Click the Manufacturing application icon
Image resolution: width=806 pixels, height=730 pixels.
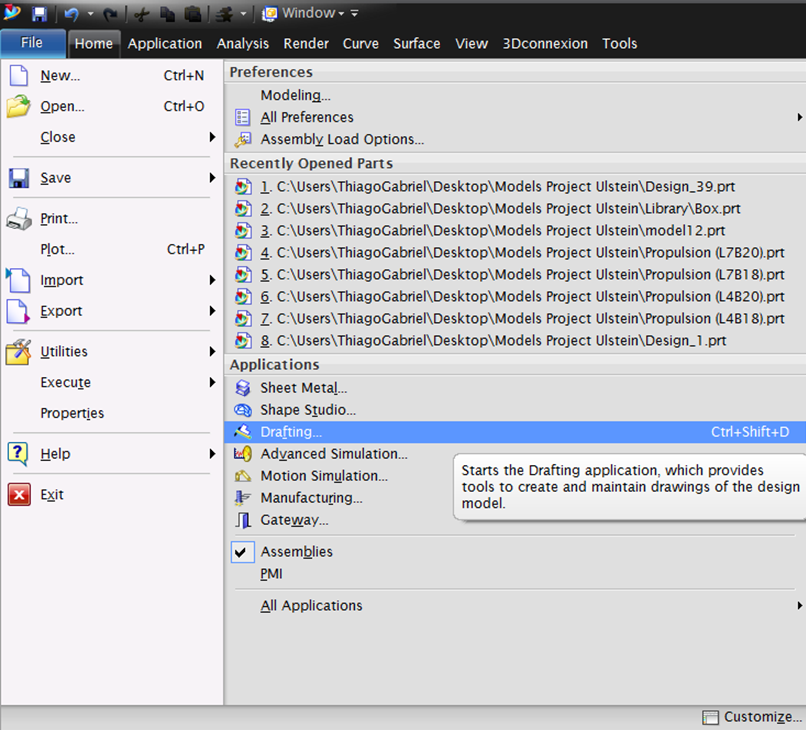pos(243,498)
